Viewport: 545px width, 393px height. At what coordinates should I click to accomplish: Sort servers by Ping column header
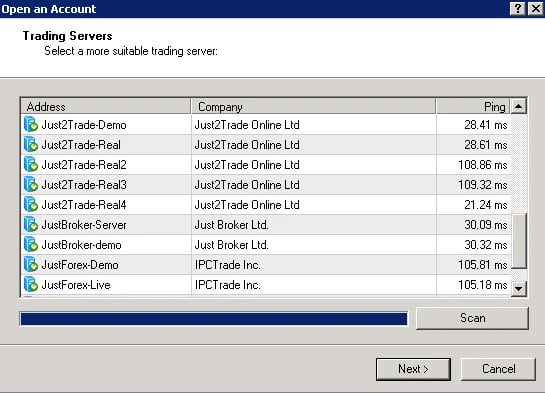pyautogui.click(x=473, y=106)
